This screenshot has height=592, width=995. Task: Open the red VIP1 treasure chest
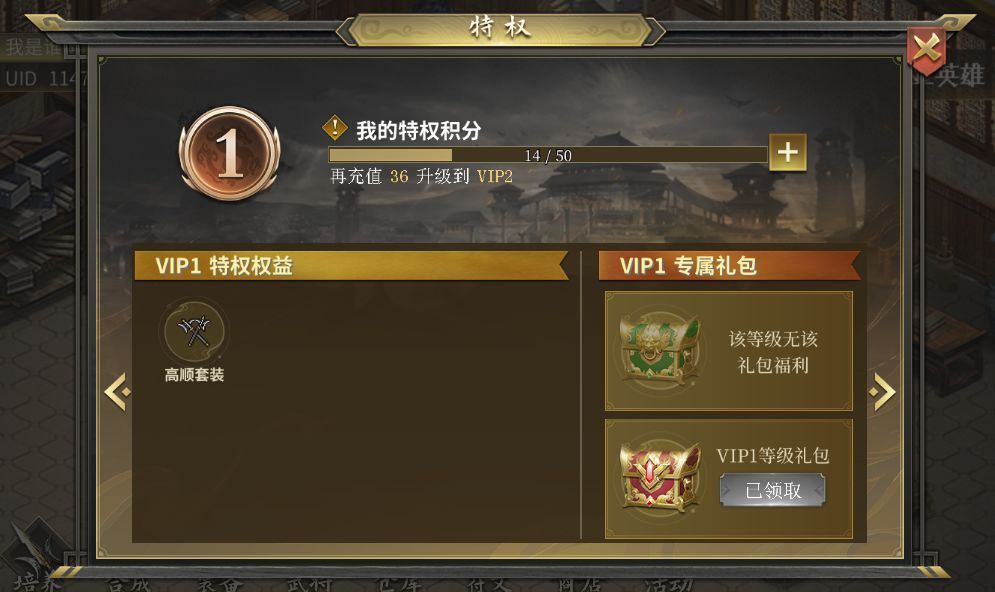[x=661, y=476]
